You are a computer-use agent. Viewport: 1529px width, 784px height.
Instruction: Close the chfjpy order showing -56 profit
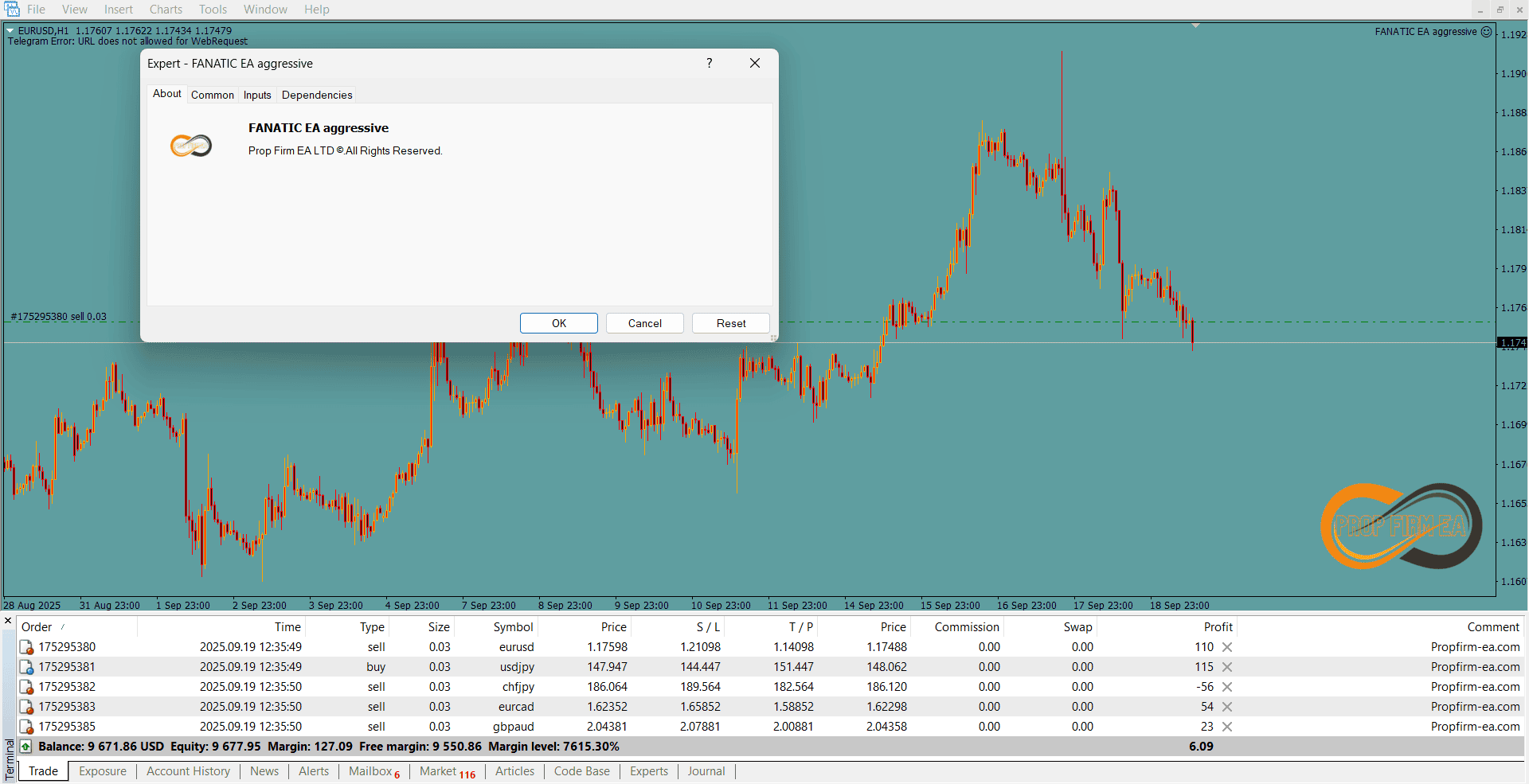[x=1227, y=687]
